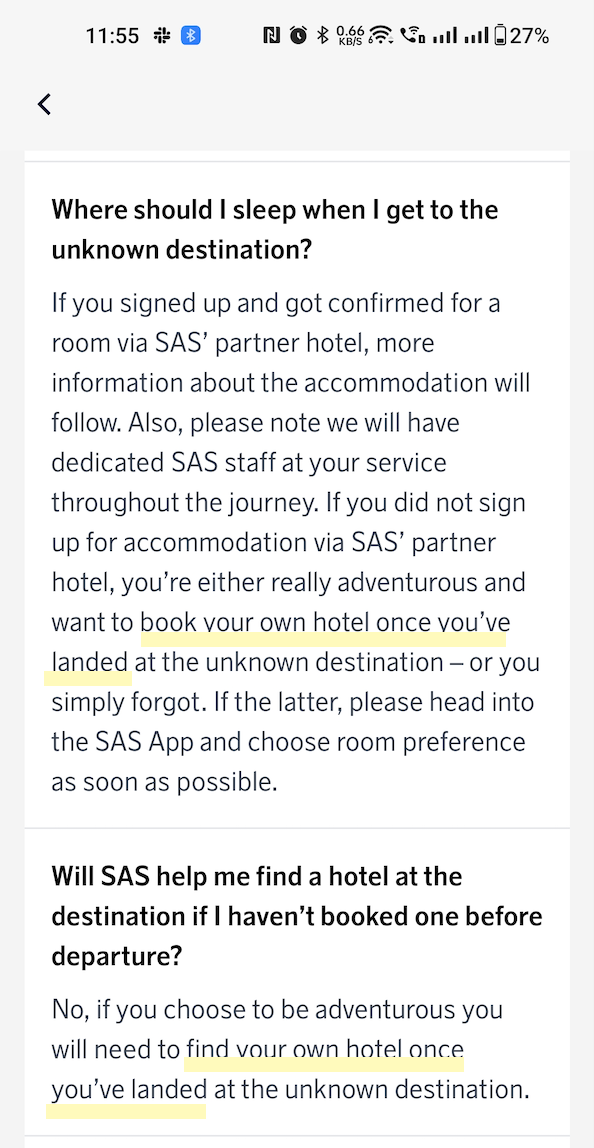The image size is (594, 1148).
Task: Tap highlighted 'you've landed' in second answer
Action: click(129, 1089)
